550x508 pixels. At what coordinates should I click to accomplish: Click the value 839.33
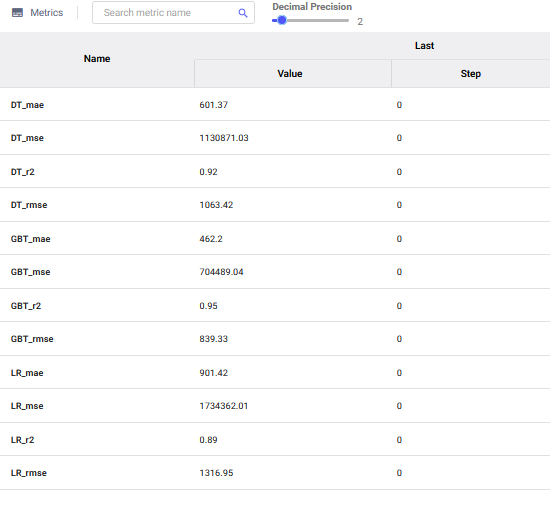pos(214,339)
